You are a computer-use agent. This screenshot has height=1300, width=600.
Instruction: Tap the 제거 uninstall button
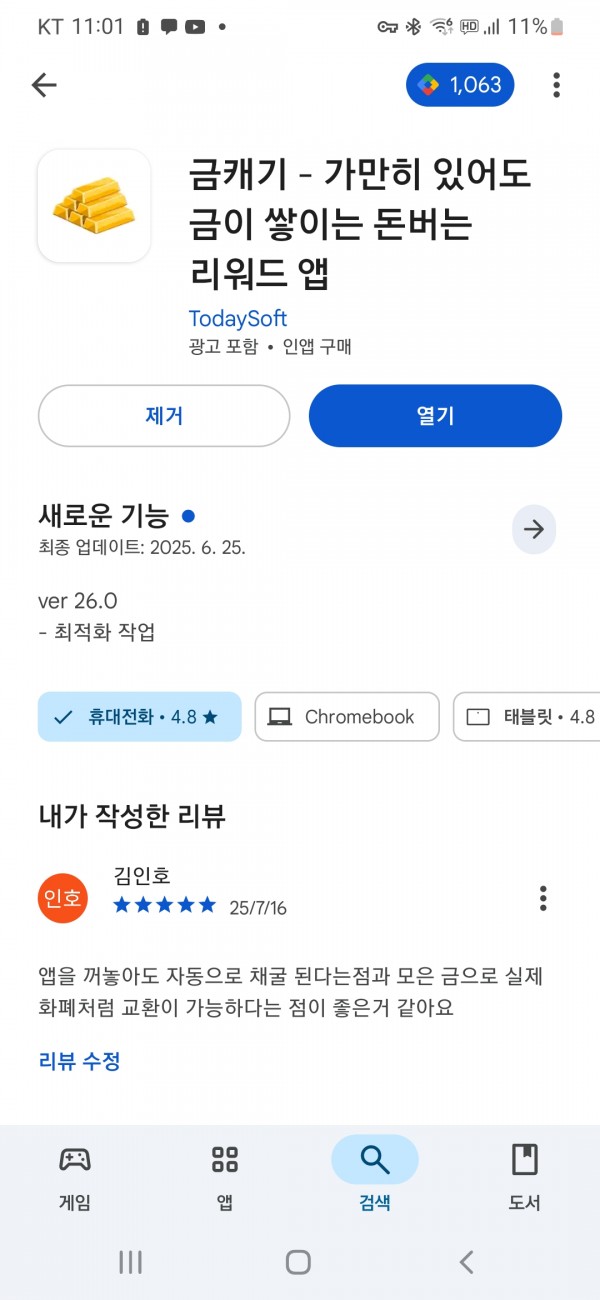coord(164,415)
